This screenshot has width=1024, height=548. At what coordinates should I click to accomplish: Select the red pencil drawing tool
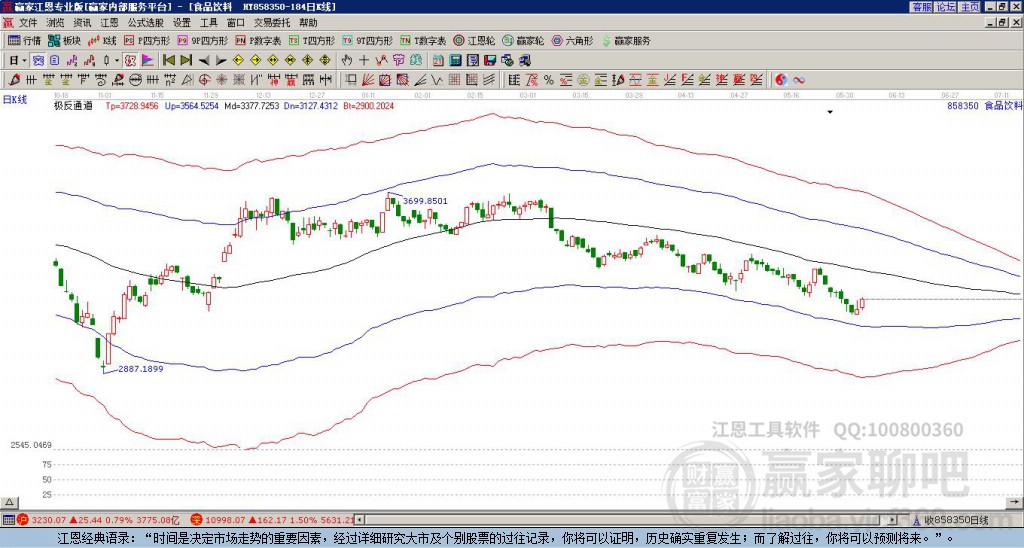point(13,80)
